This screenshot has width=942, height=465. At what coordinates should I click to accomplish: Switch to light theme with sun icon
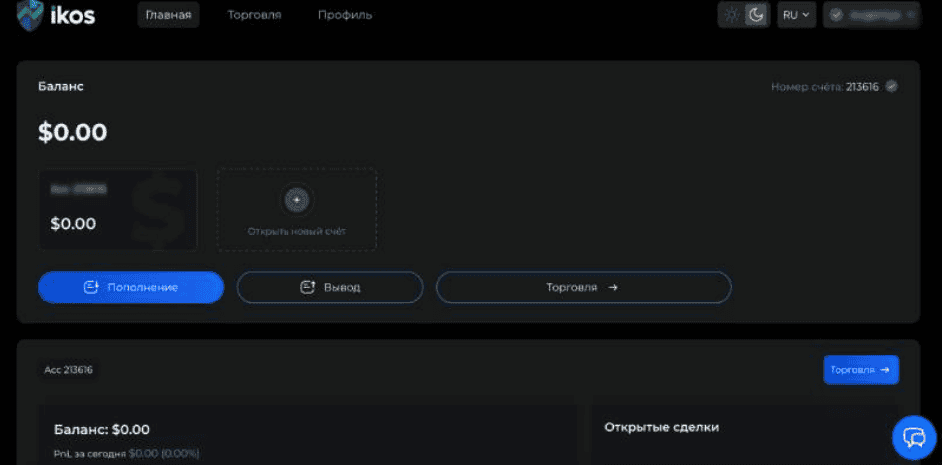[732, 15]
